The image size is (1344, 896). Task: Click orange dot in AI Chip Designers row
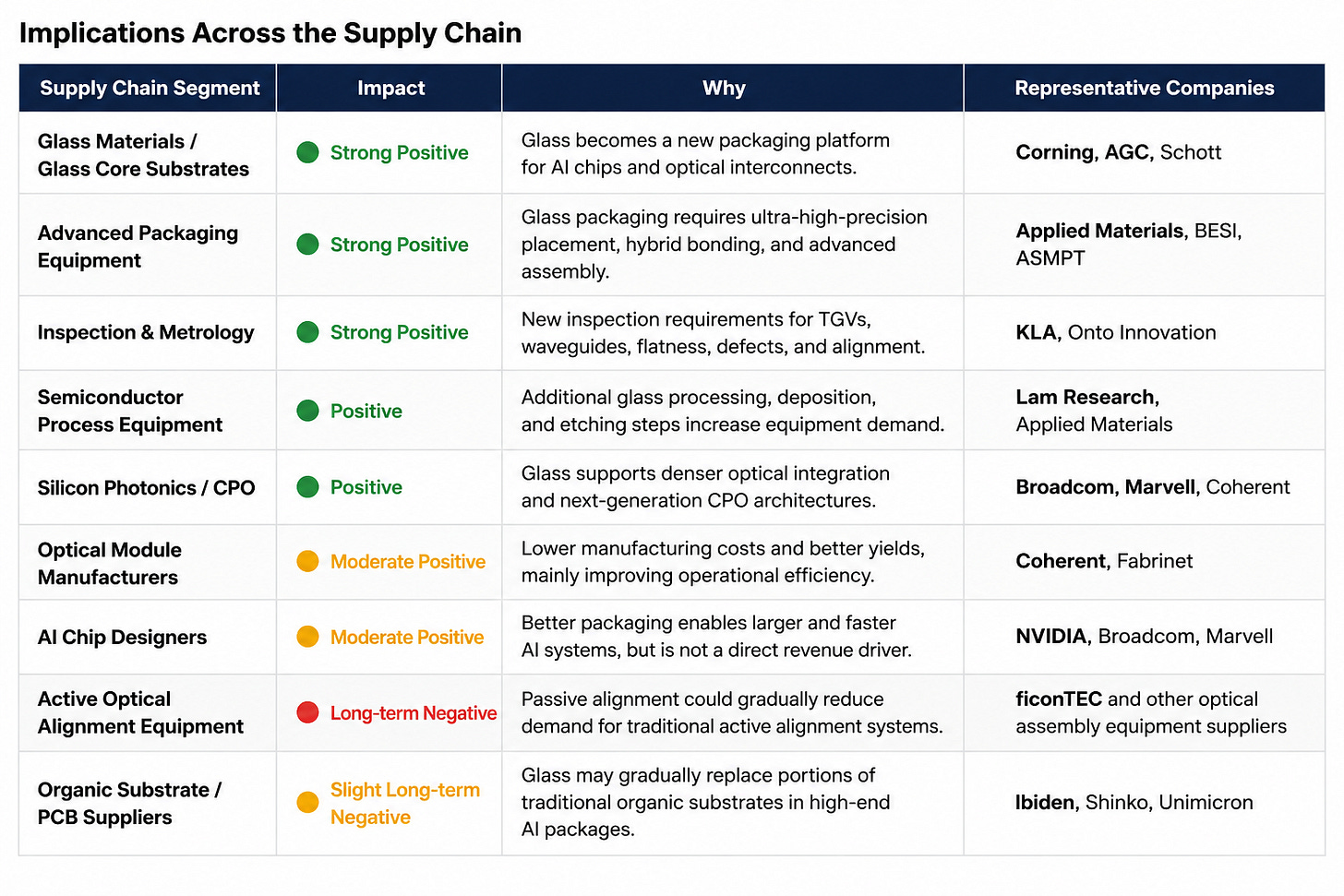click(x=308, y=637)
